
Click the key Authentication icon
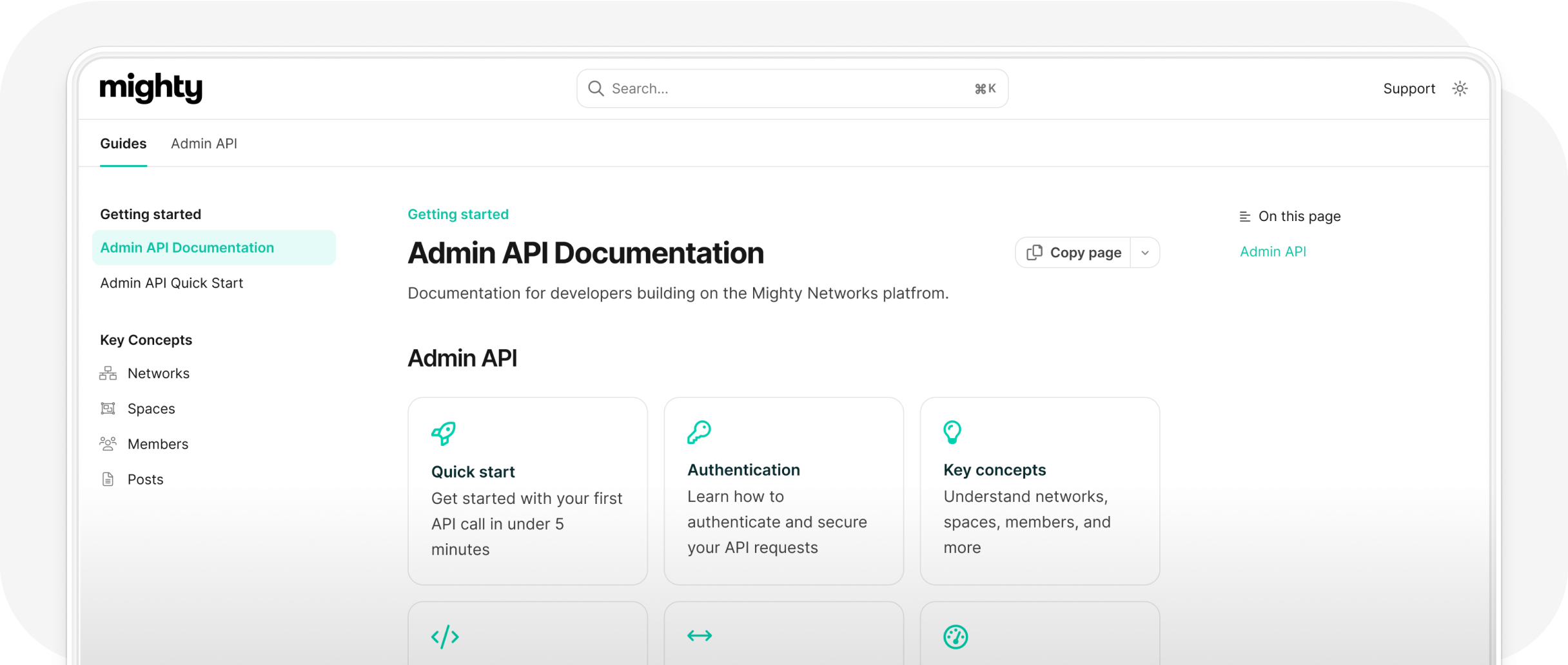700,432
